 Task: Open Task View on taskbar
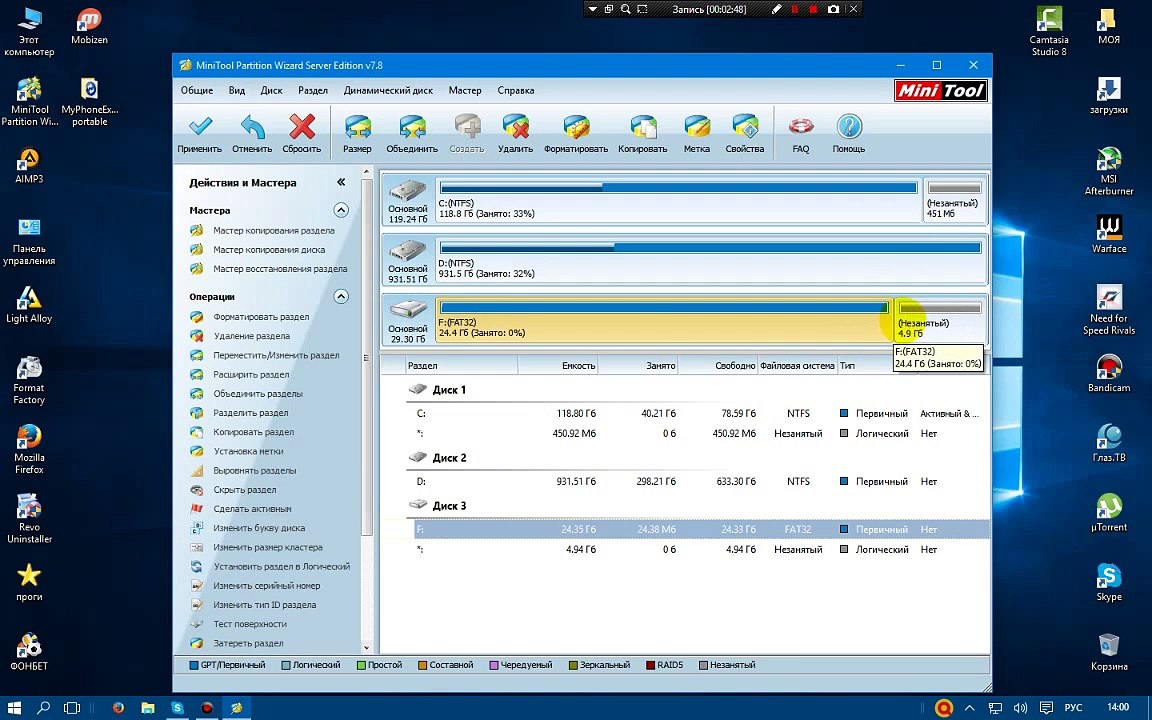pos(72,708)
